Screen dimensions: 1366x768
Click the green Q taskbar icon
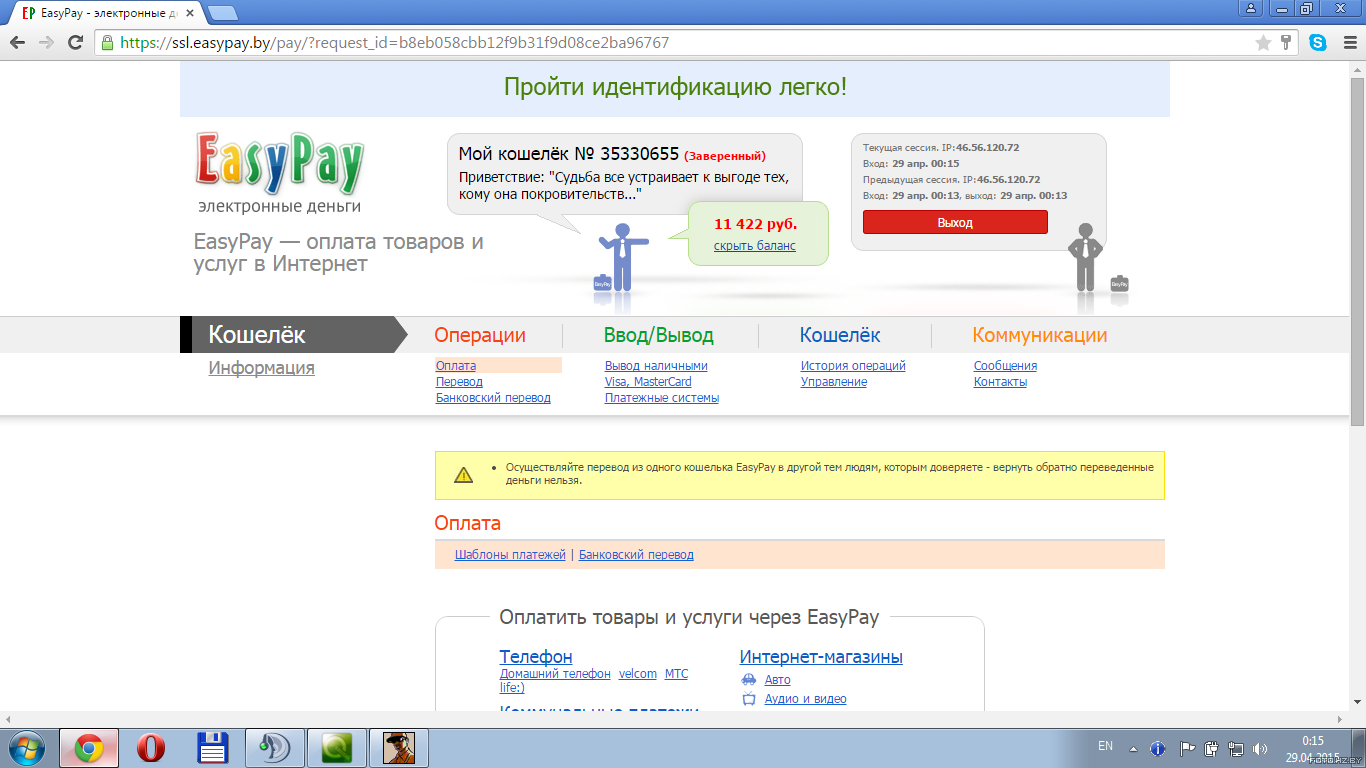[337, 748]
